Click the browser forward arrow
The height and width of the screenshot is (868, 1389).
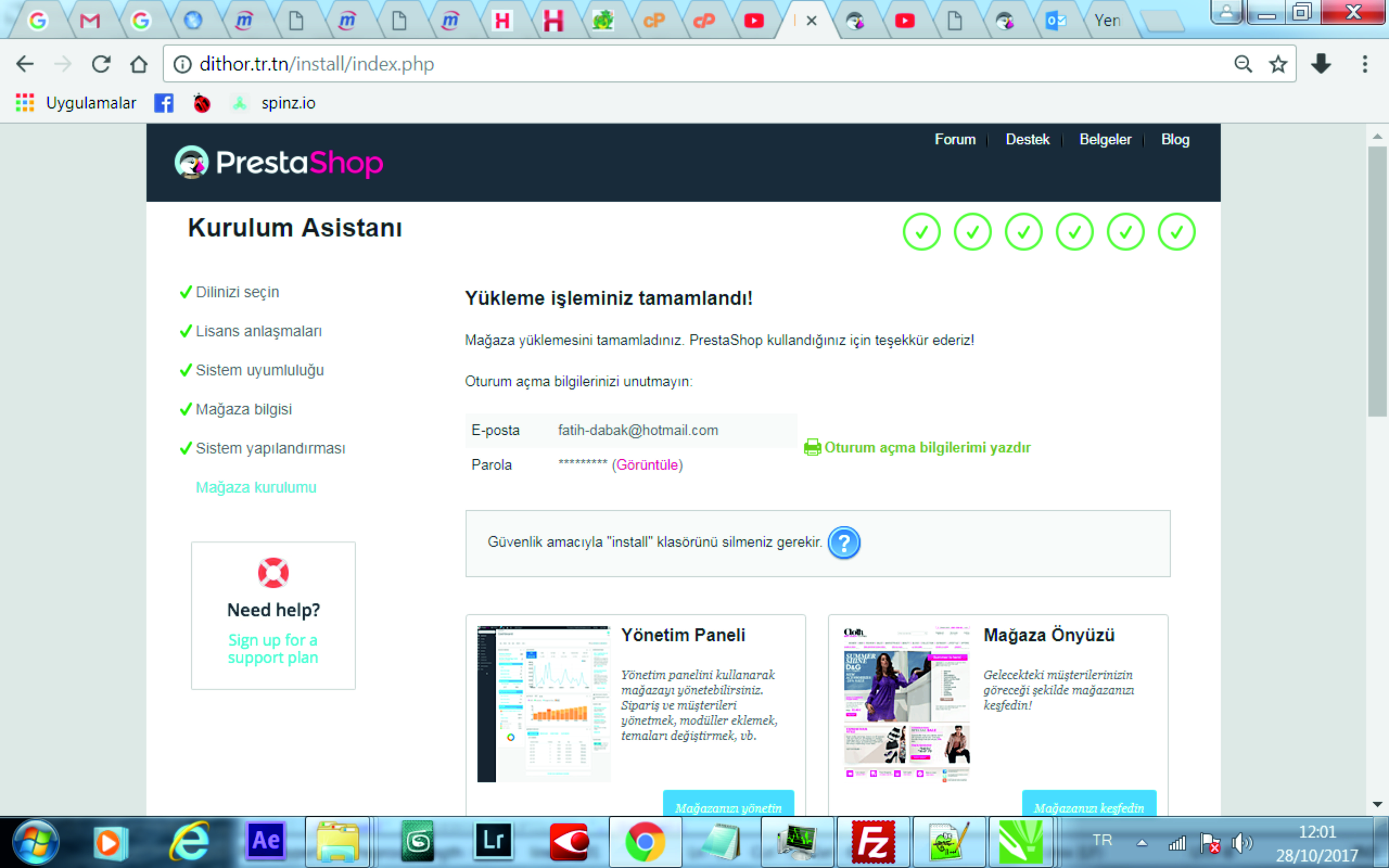[x=63, y=64]
